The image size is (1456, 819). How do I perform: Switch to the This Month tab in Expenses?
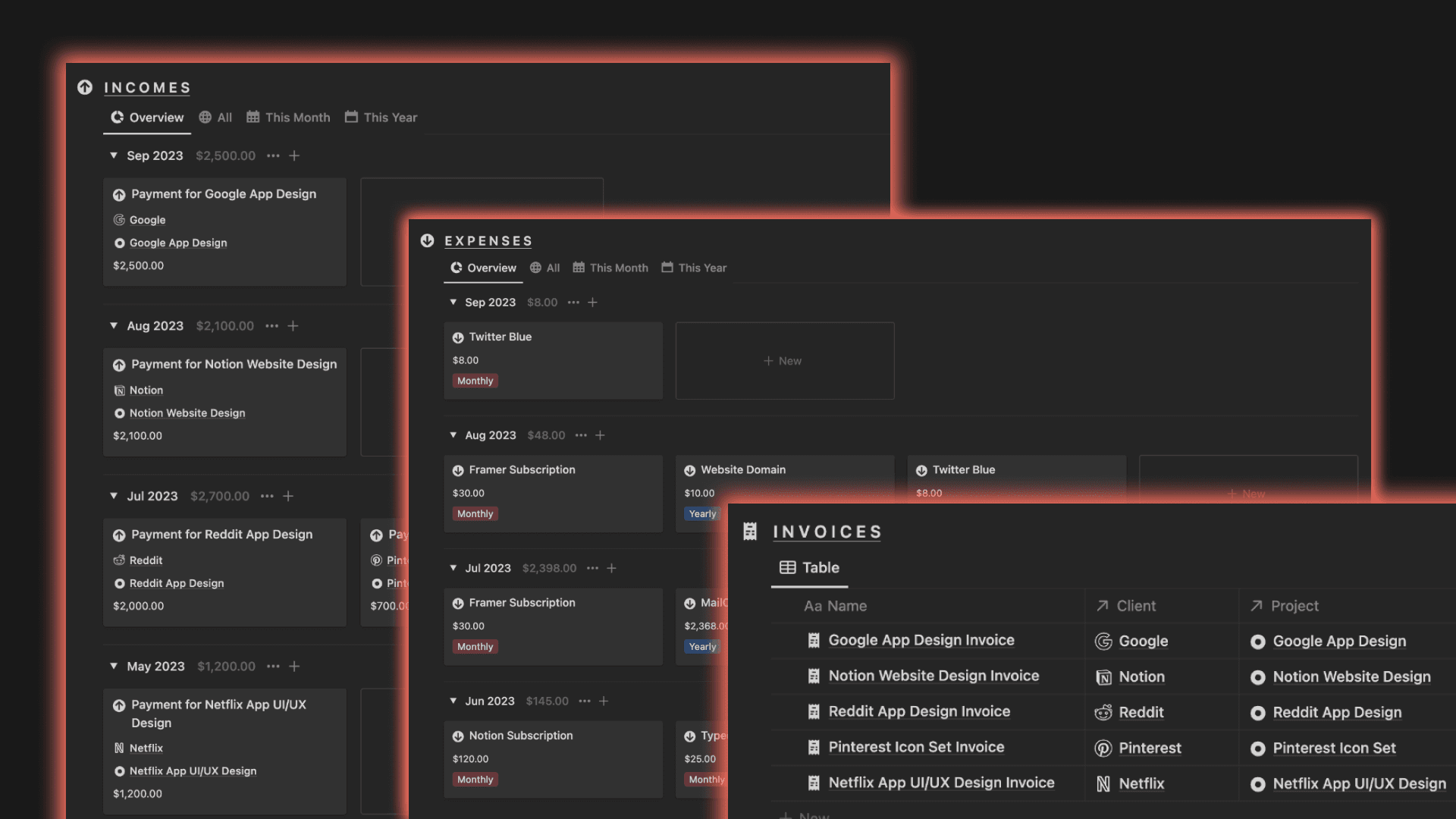618,267
